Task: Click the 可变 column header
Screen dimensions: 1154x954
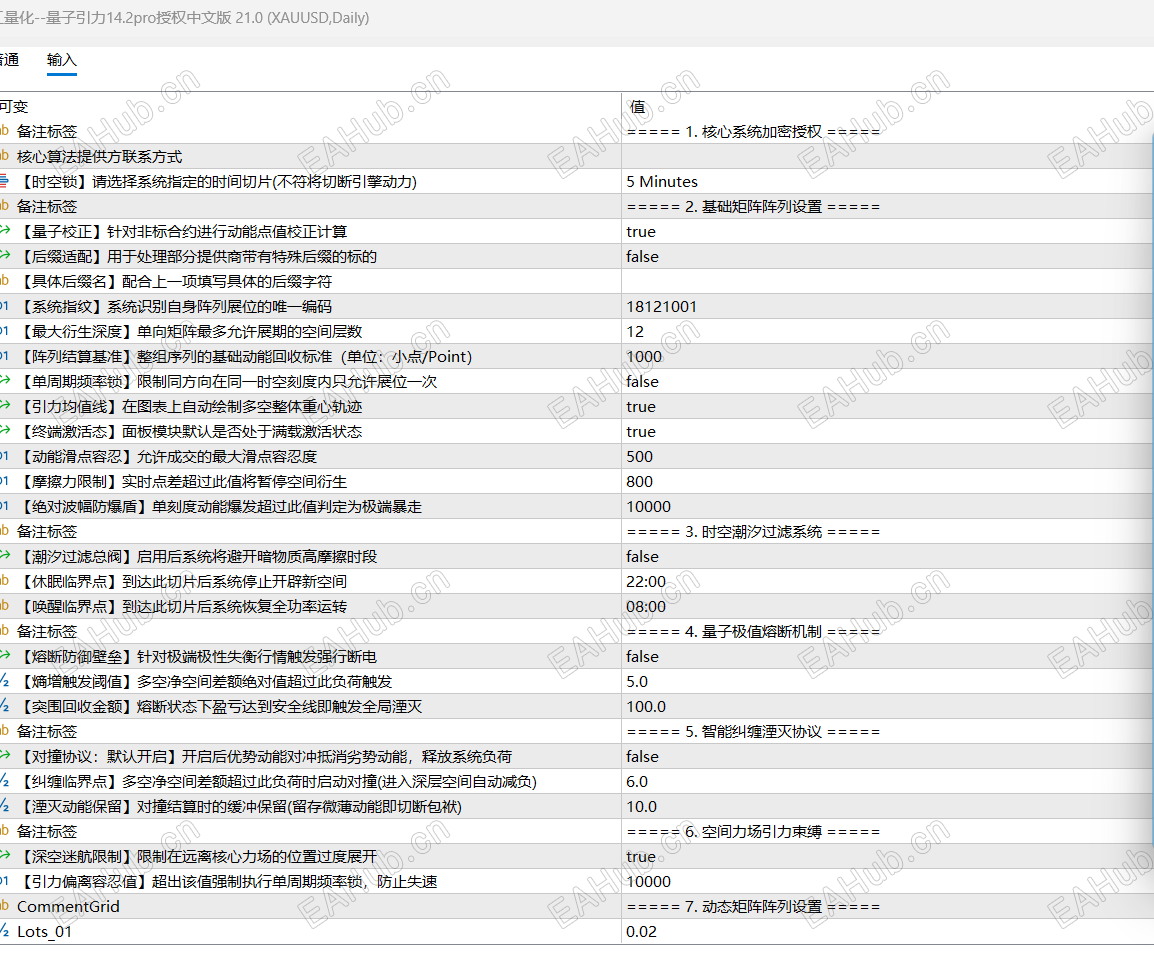Action: (x=14, y=107)
